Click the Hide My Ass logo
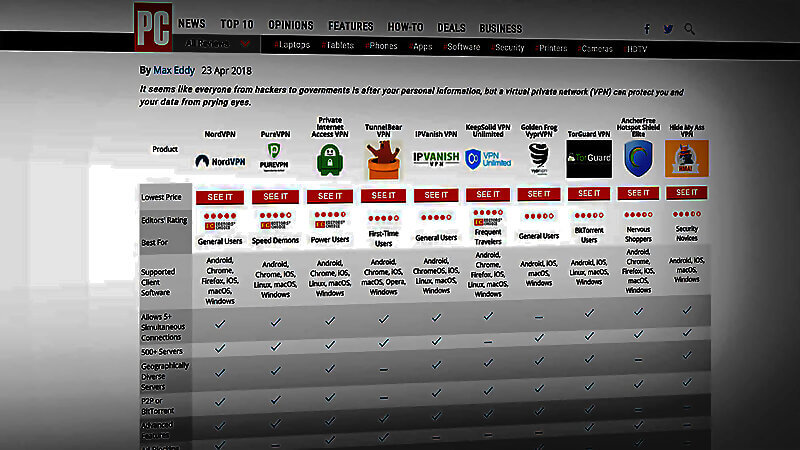This screenshot has height=450, width=800. [686, 158]
